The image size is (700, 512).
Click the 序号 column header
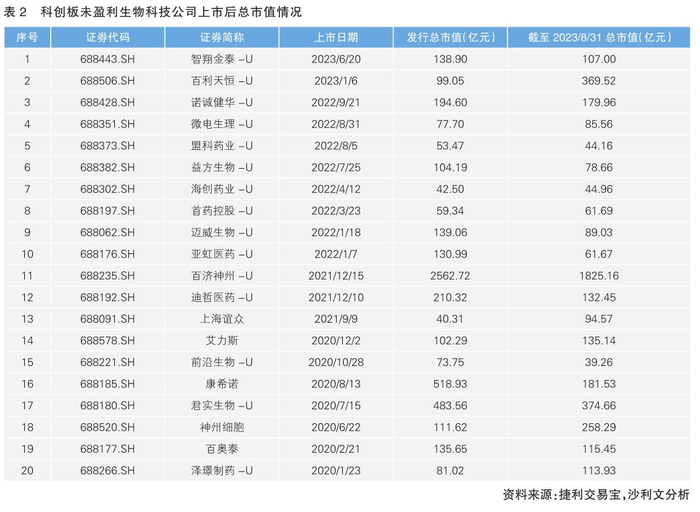coord(27,37)
